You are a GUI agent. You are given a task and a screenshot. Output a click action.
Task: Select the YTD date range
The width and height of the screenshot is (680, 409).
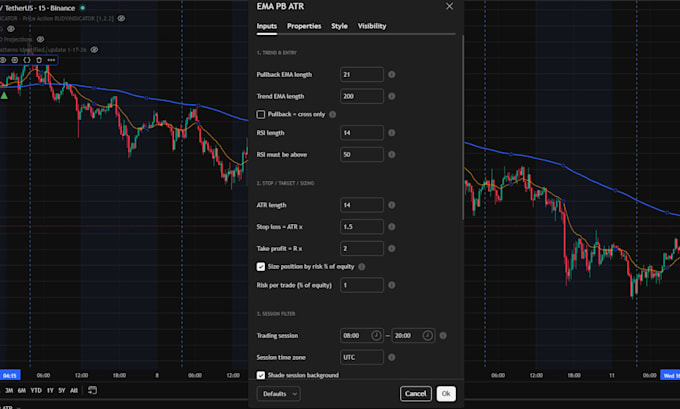click(36, 391)
